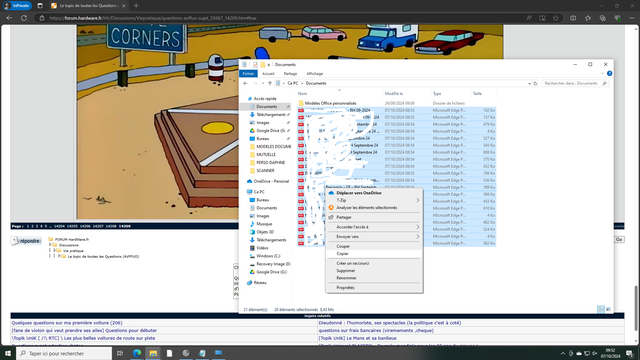
Task: Open Images under Accès rapide
Action: click(x=263, y=123)
